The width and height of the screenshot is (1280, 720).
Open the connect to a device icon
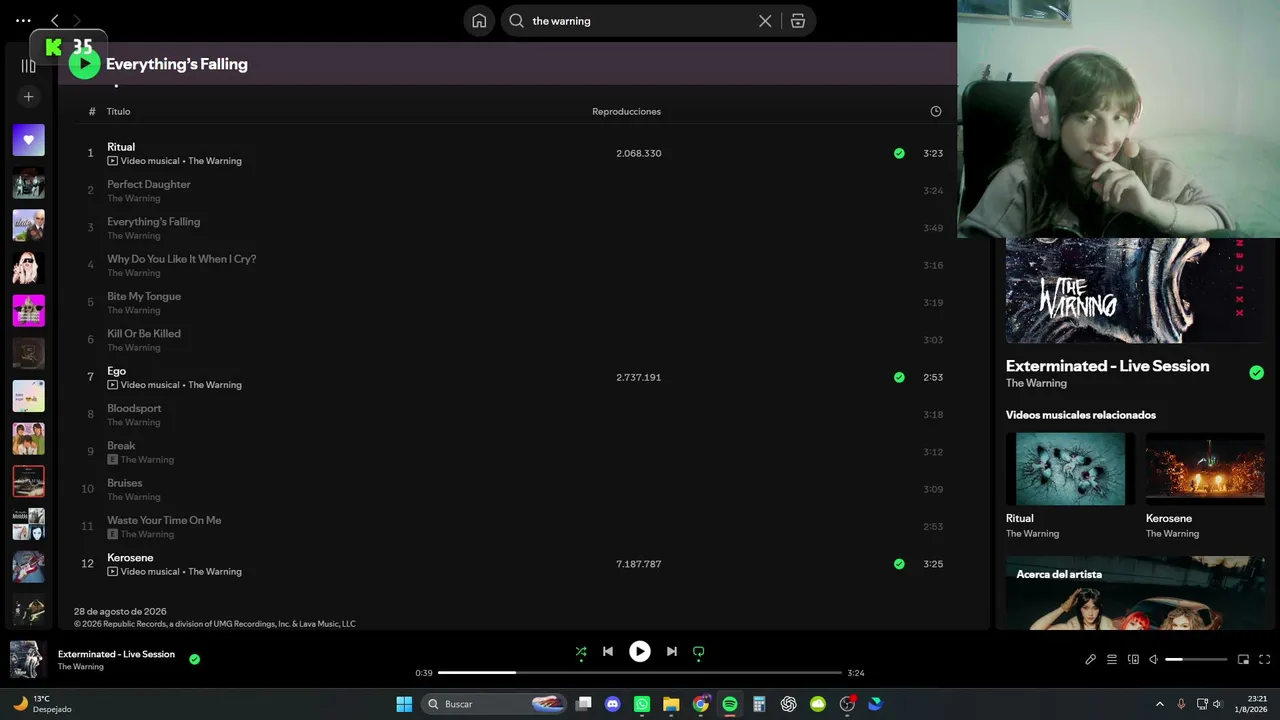pos(1133,659)
